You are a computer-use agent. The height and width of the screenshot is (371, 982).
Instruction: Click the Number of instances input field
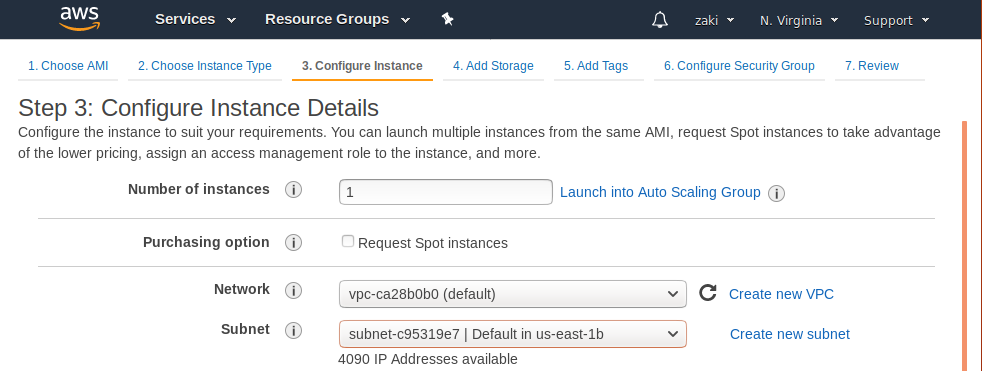(x=446, y=192)
